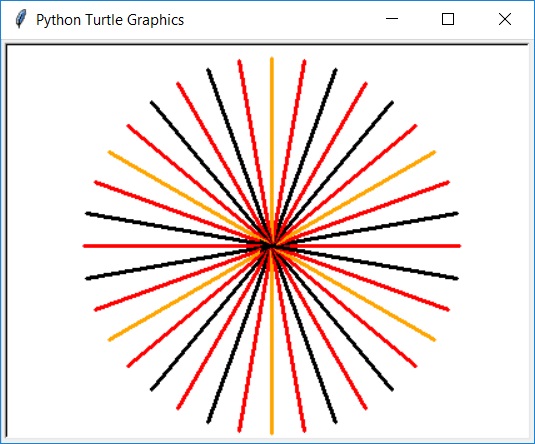Image resolution: width=535 pixels, height=444 pixels.
Task: Click the Tk feather icon in title bar
Action: click(21, 19)
